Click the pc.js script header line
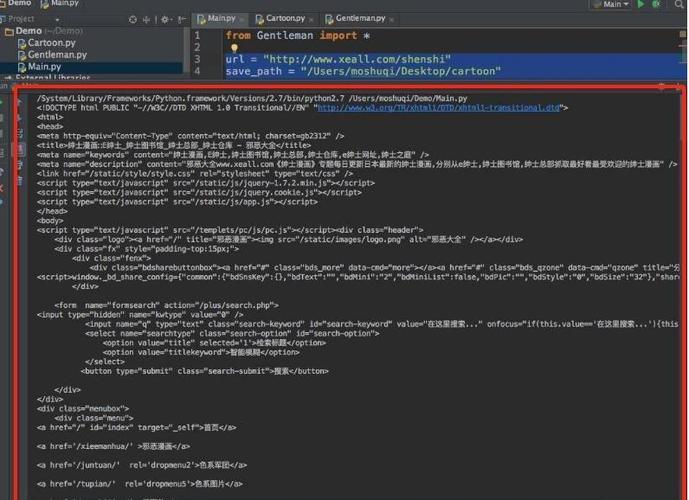 230,230
